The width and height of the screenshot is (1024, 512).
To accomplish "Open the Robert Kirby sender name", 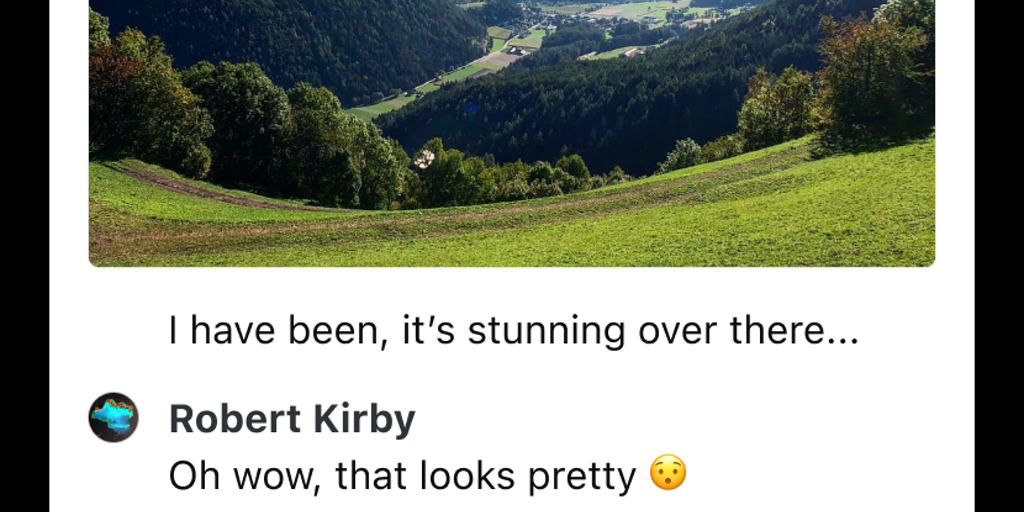I will point(292,419).
